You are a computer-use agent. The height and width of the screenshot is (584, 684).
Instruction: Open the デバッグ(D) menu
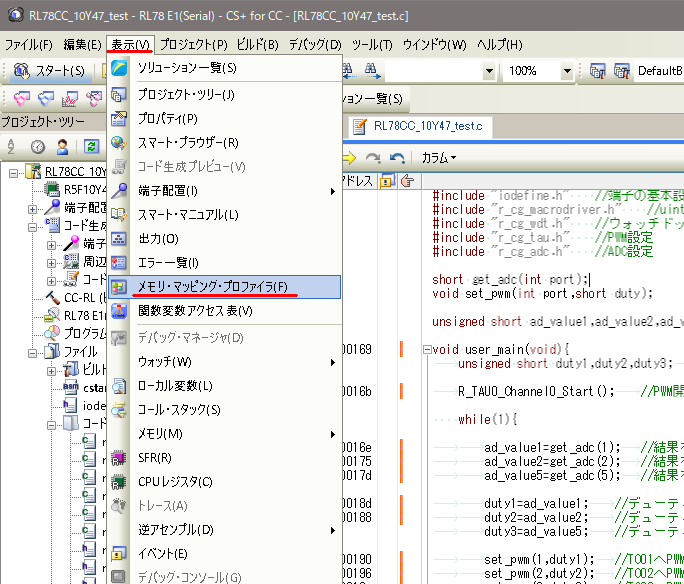tap(315, 44)
